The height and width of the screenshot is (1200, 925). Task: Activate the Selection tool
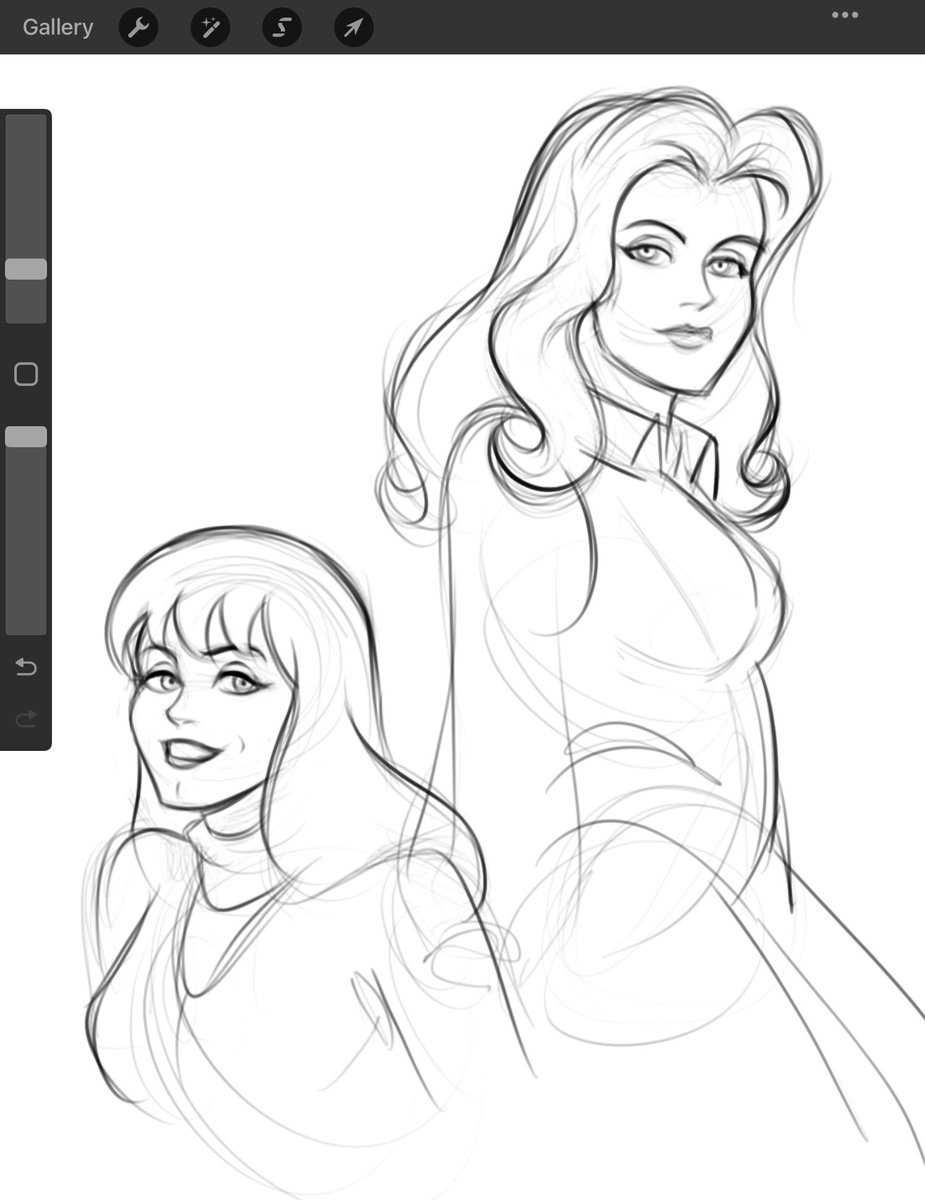(282, 27)
